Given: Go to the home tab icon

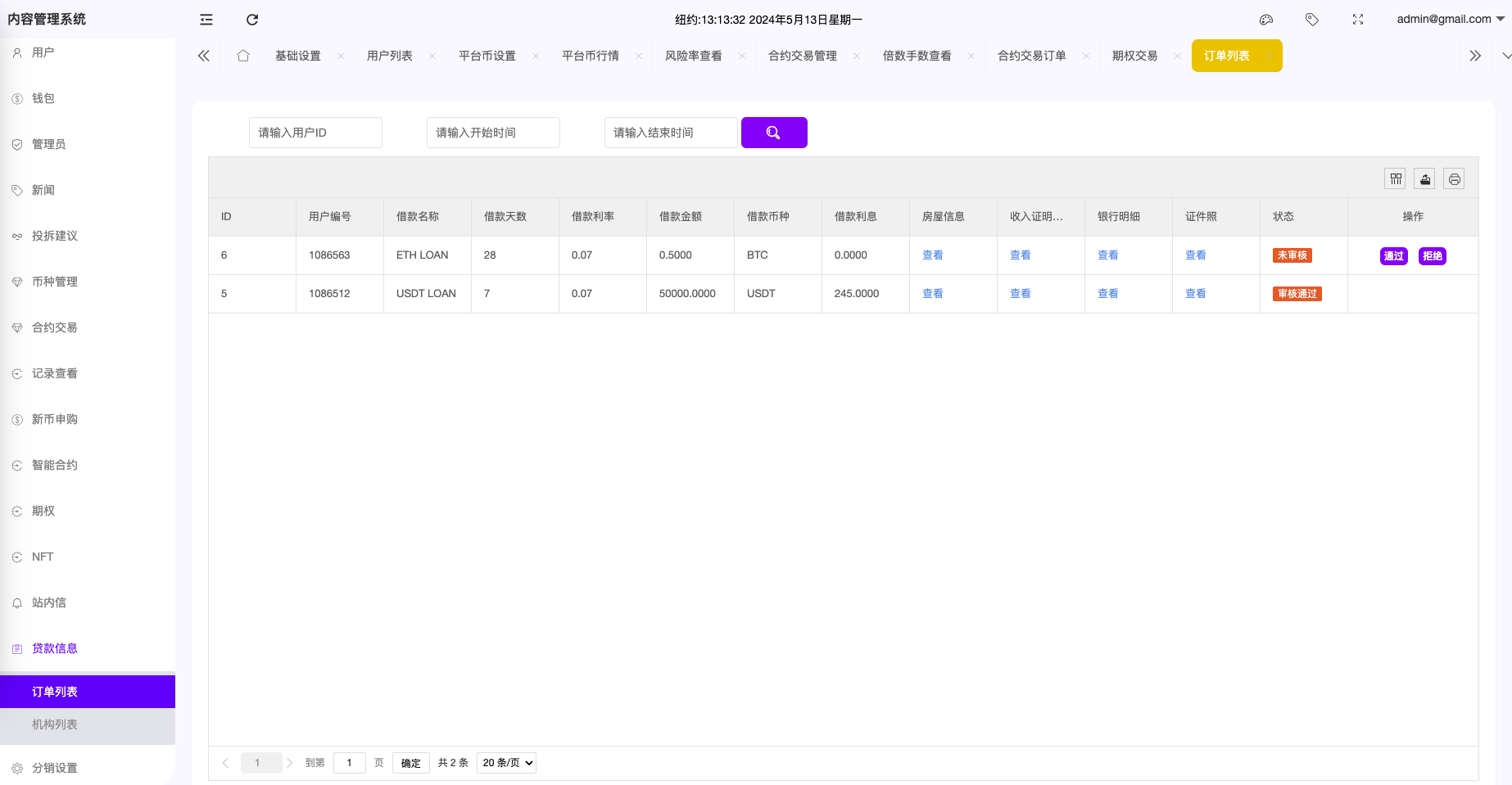Looking at the screenshot, I should click(243, 56).
